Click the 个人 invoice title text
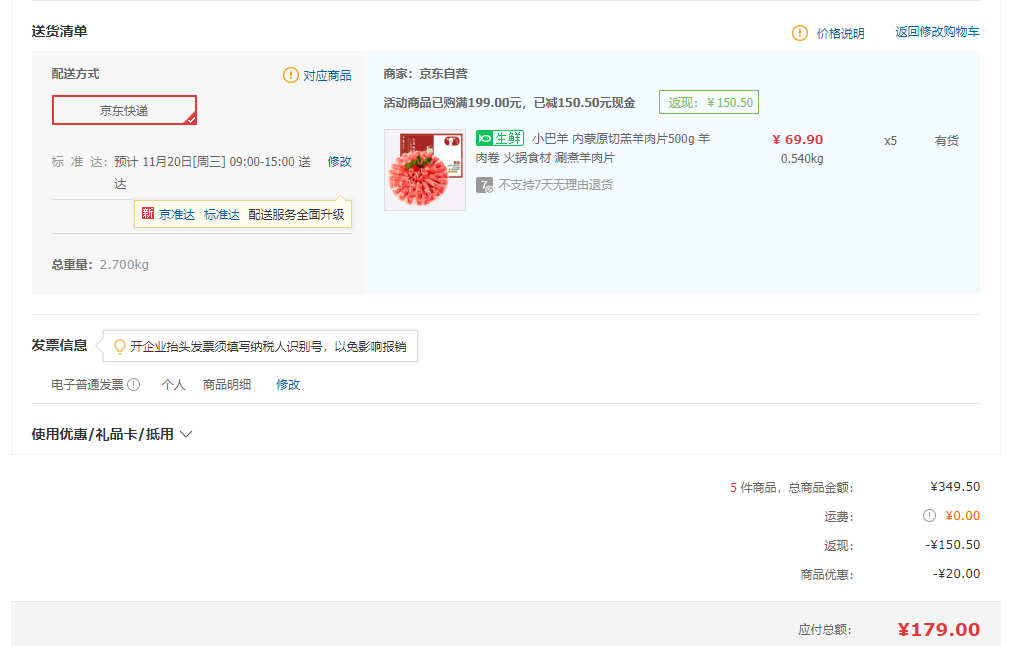 pos(173,385)
